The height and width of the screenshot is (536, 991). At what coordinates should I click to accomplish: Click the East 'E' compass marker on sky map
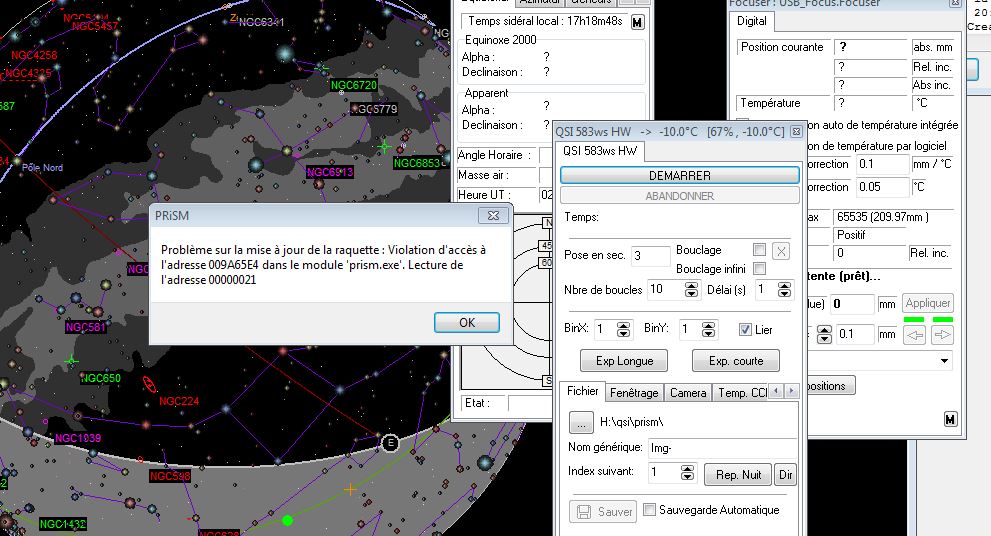(390, 443)
